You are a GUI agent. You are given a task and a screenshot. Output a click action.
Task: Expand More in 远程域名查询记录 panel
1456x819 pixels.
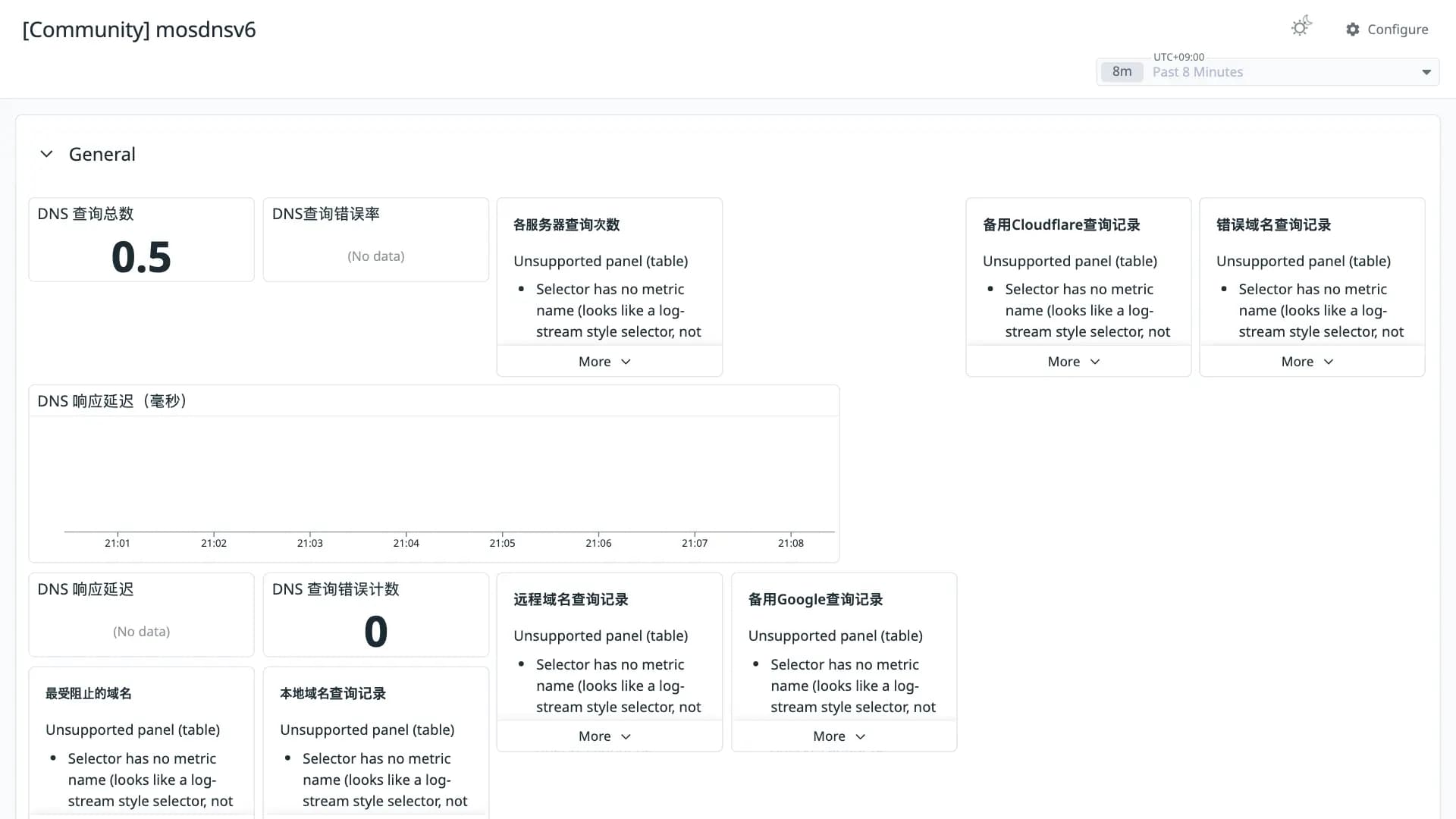click(604, 736)
